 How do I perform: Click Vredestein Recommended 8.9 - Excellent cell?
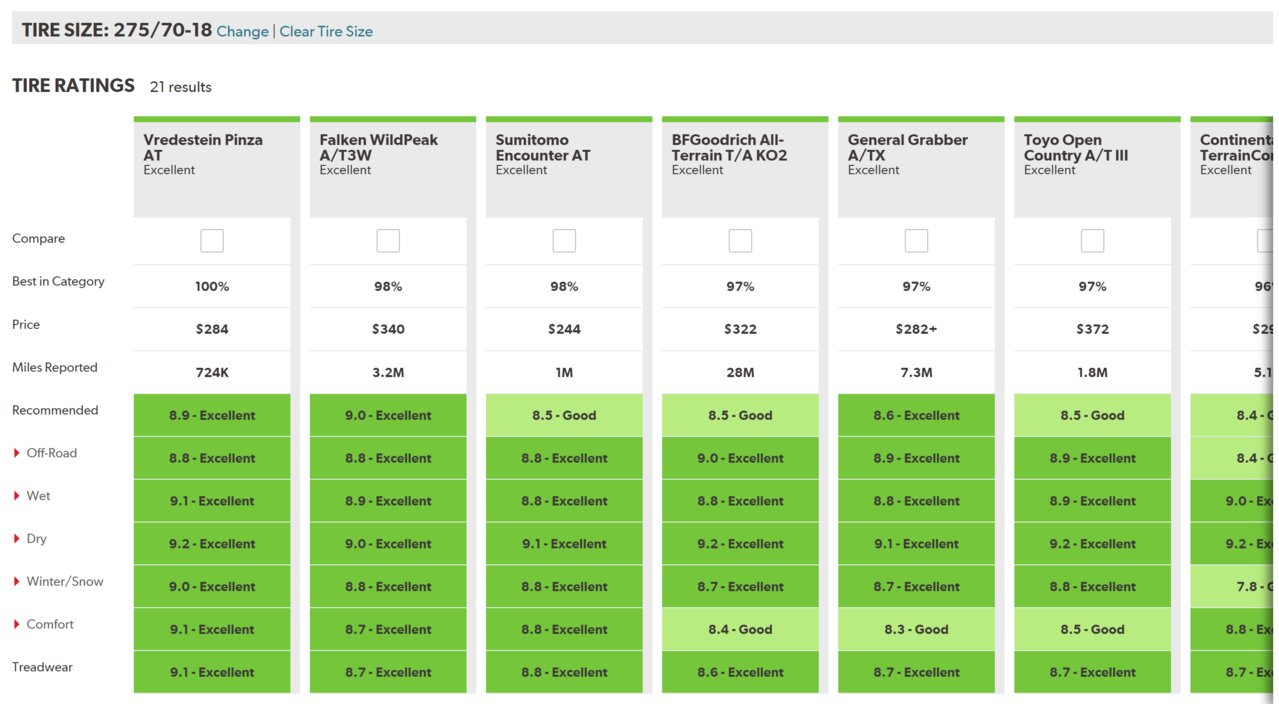click(212, 415)
